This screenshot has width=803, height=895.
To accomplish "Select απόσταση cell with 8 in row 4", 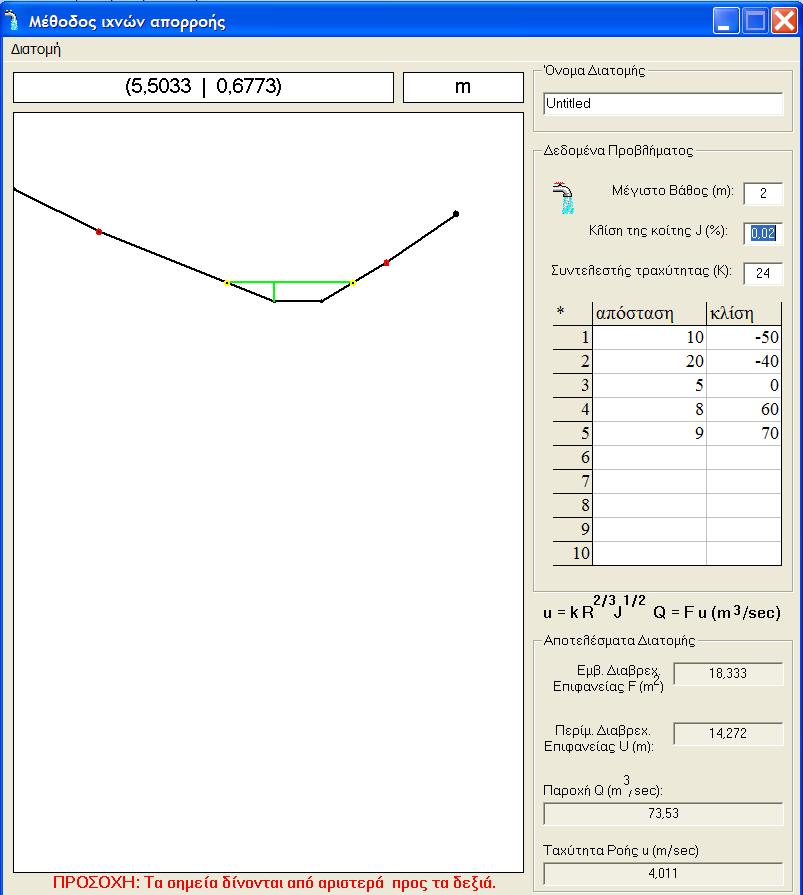I will point(649,409).
